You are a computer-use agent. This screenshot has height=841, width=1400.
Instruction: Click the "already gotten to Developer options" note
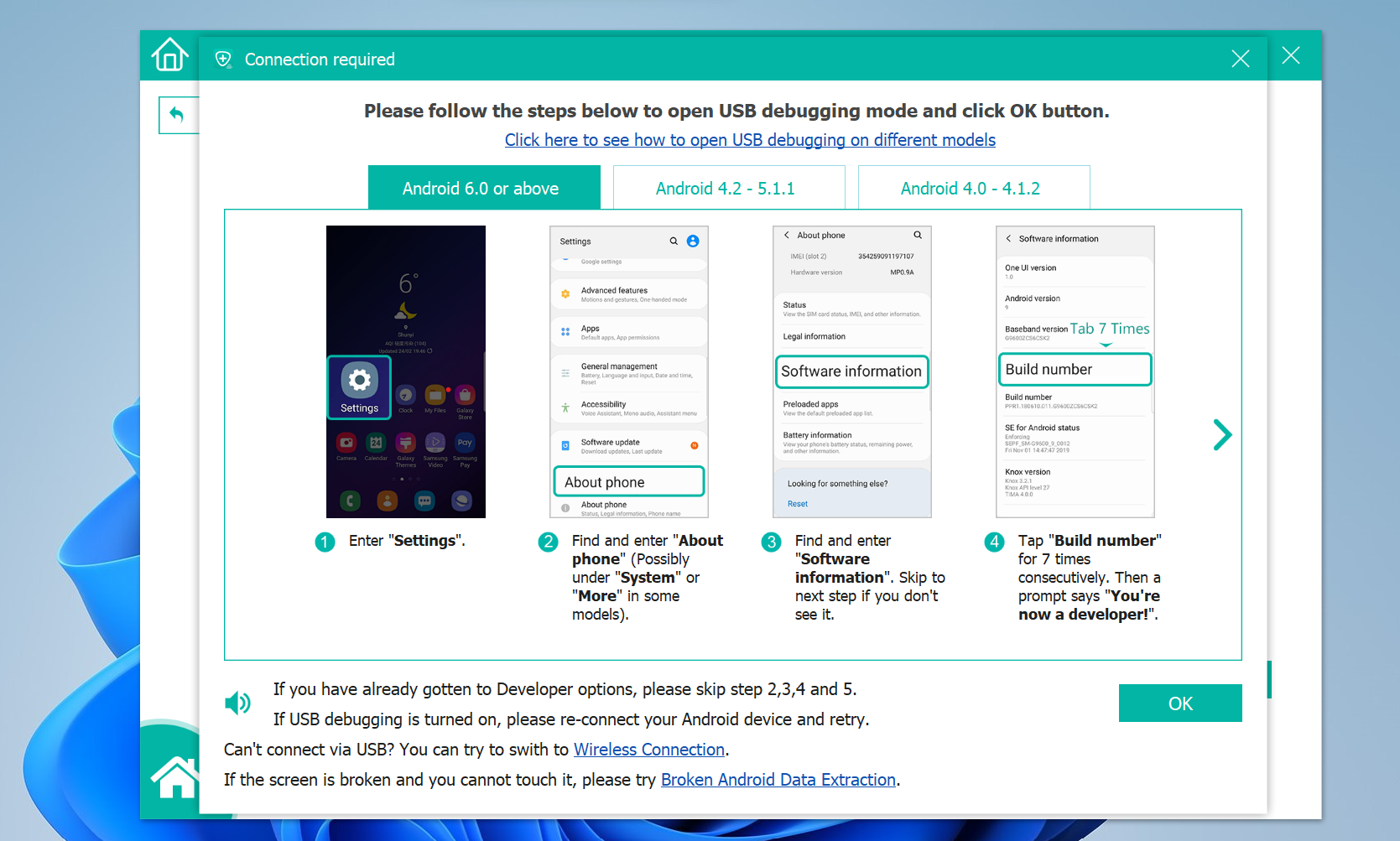(x=565, y=689)
